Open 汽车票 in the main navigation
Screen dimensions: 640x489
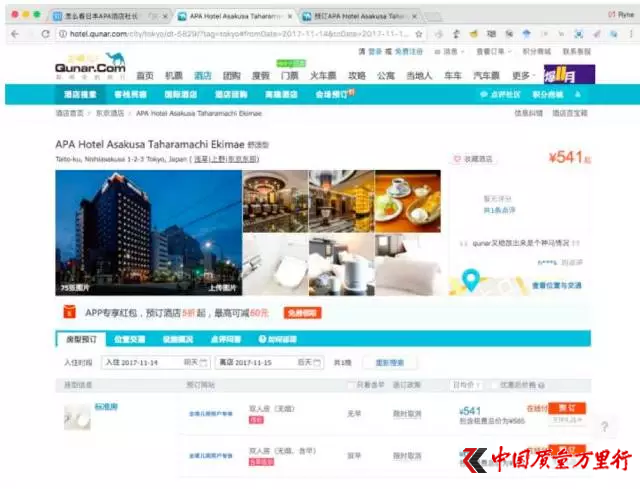486,76
